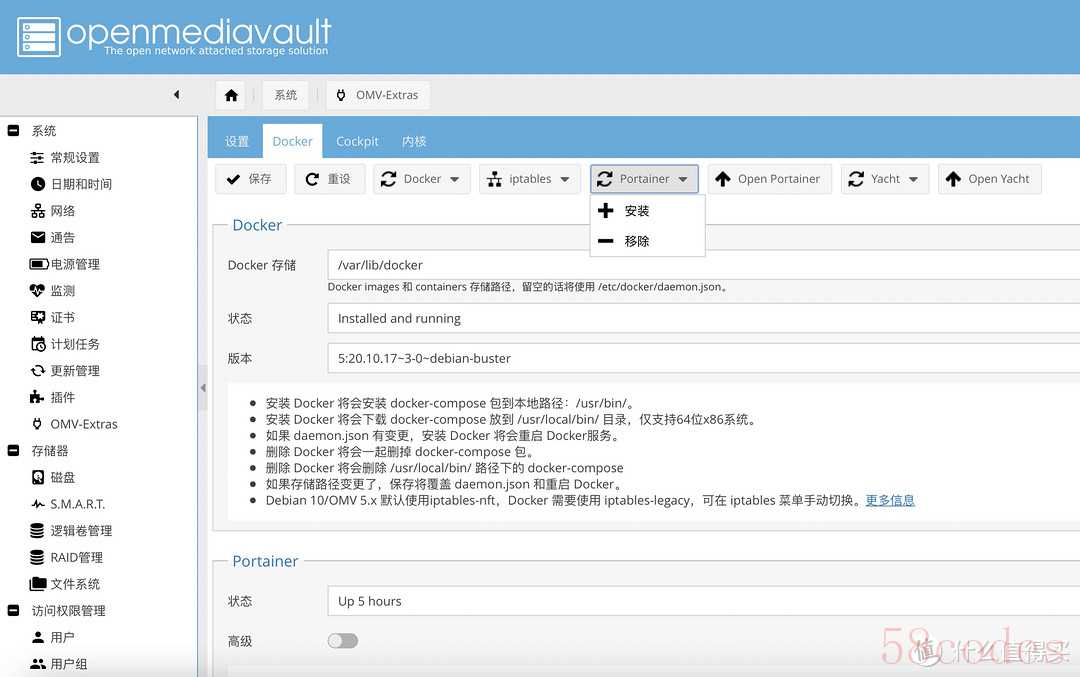Click the 保存 button
The width and height of the screenshot is (1080, 677).
click(x=250, y=179)
